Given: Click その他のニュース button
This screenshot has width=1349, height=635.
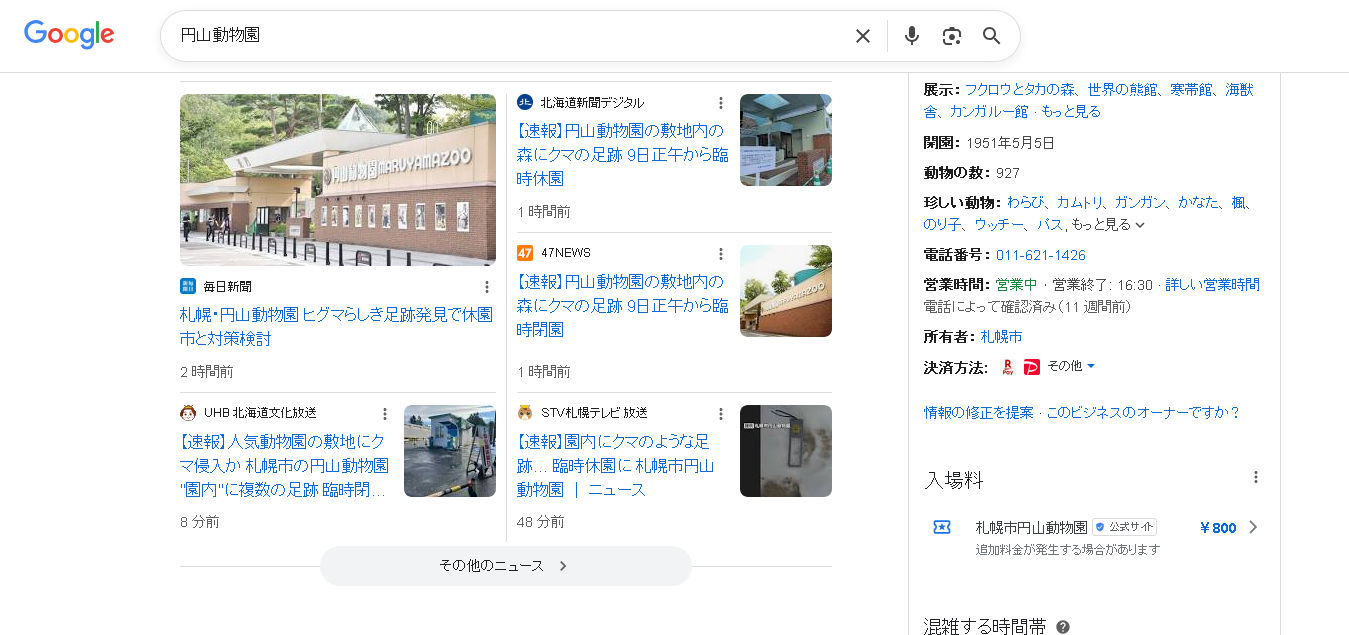Looking at the screenshot, I should pyautogui.click(x=505, y=566).
